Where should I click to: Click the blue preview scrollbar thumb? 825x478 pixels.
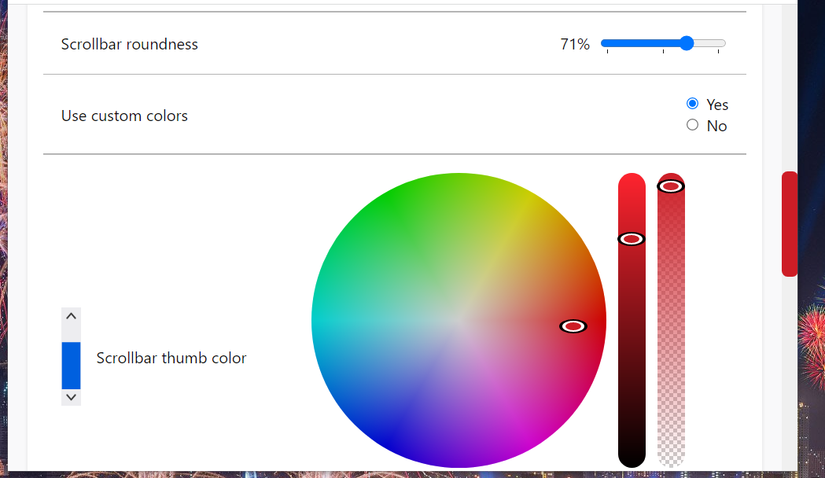coord(71,365)
